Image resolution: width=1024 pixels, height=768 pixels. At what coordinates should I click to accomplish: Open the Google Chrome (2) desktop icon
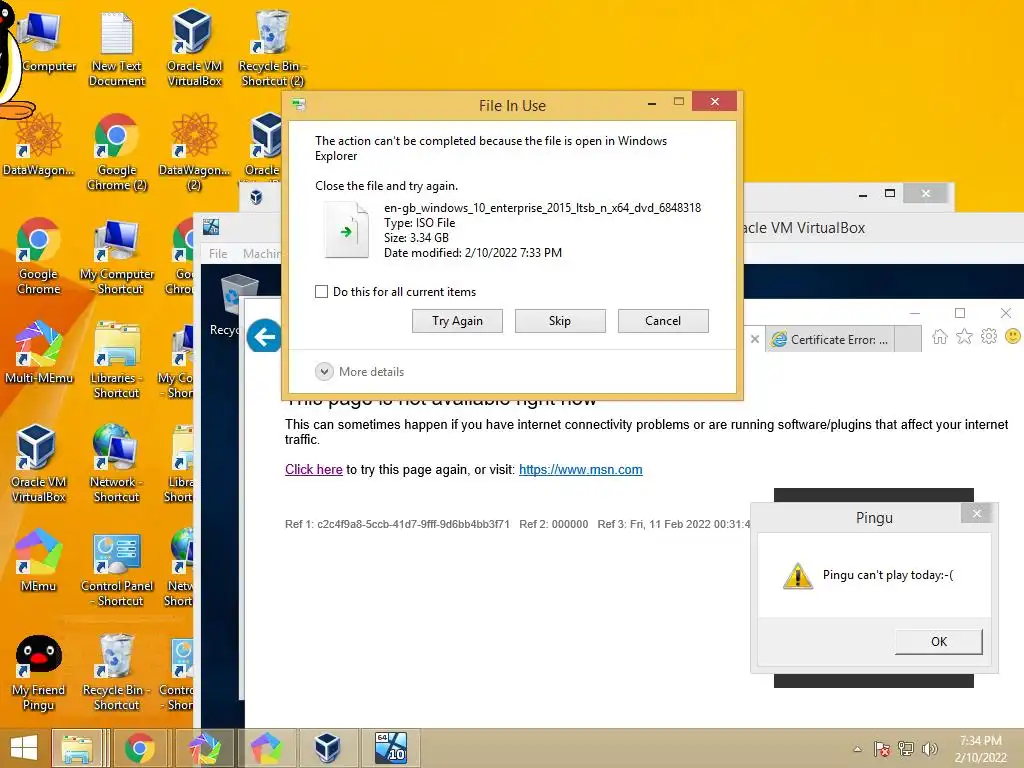pyautogui.click(x=117, y=153)
